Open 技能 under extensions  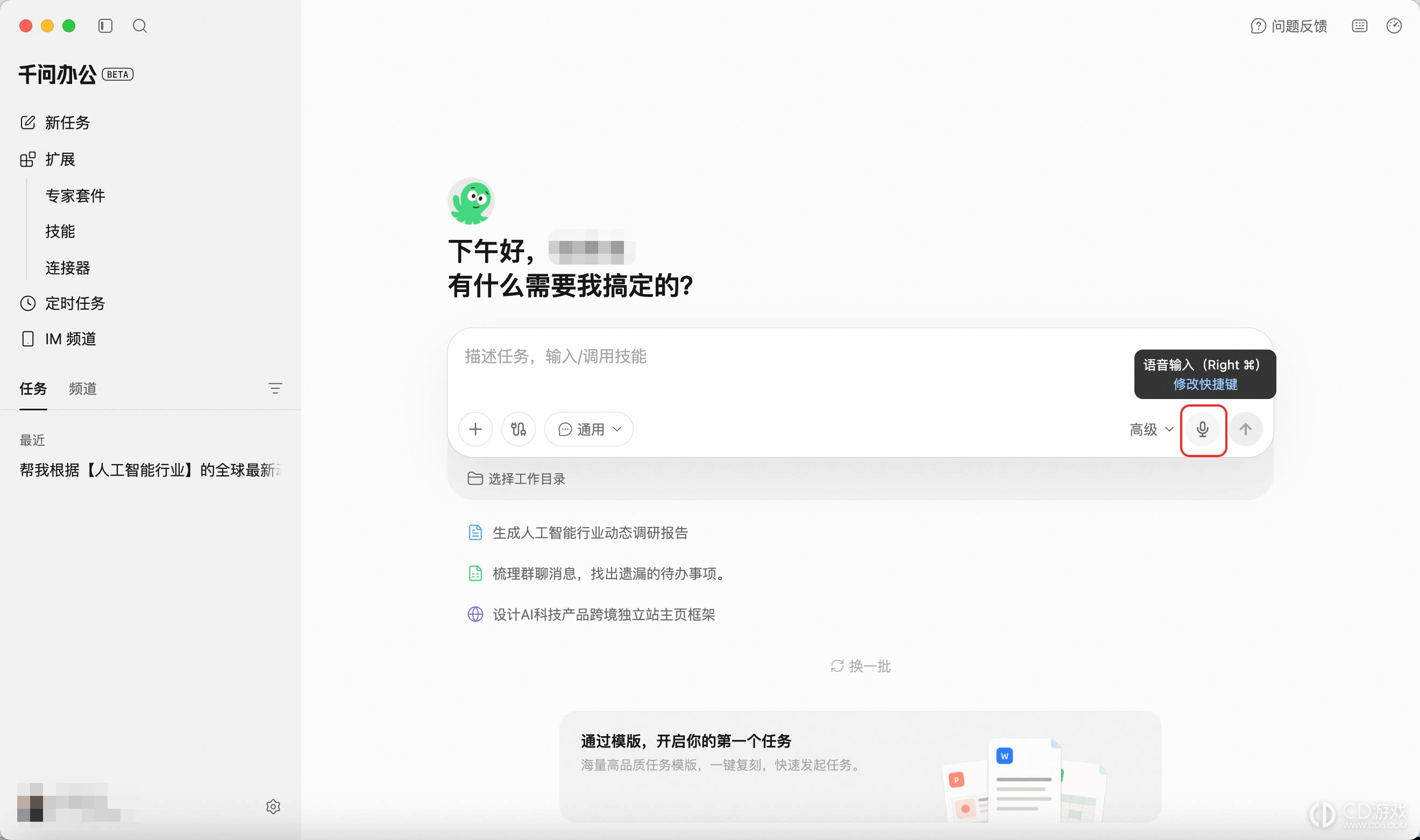[x=60, y=231]
